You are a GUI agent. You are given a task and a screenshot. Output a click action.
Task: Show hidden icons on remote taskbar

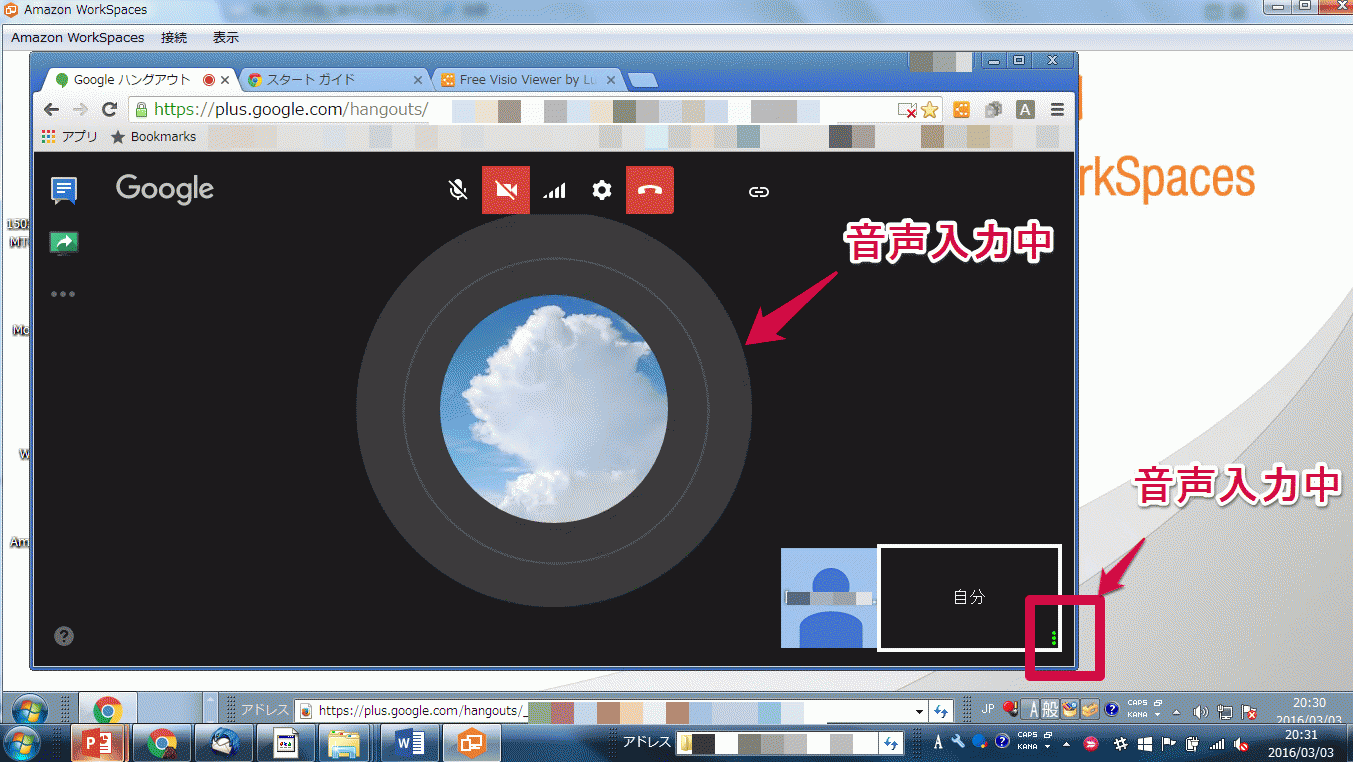point(1177,712)
